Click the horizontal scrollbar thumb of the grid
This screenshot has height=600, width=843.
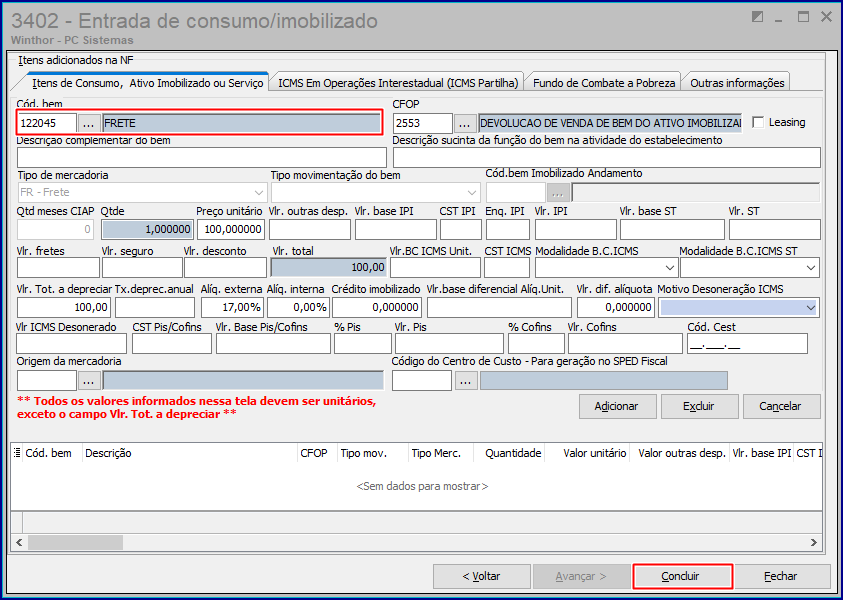click(x=75, y=542)
